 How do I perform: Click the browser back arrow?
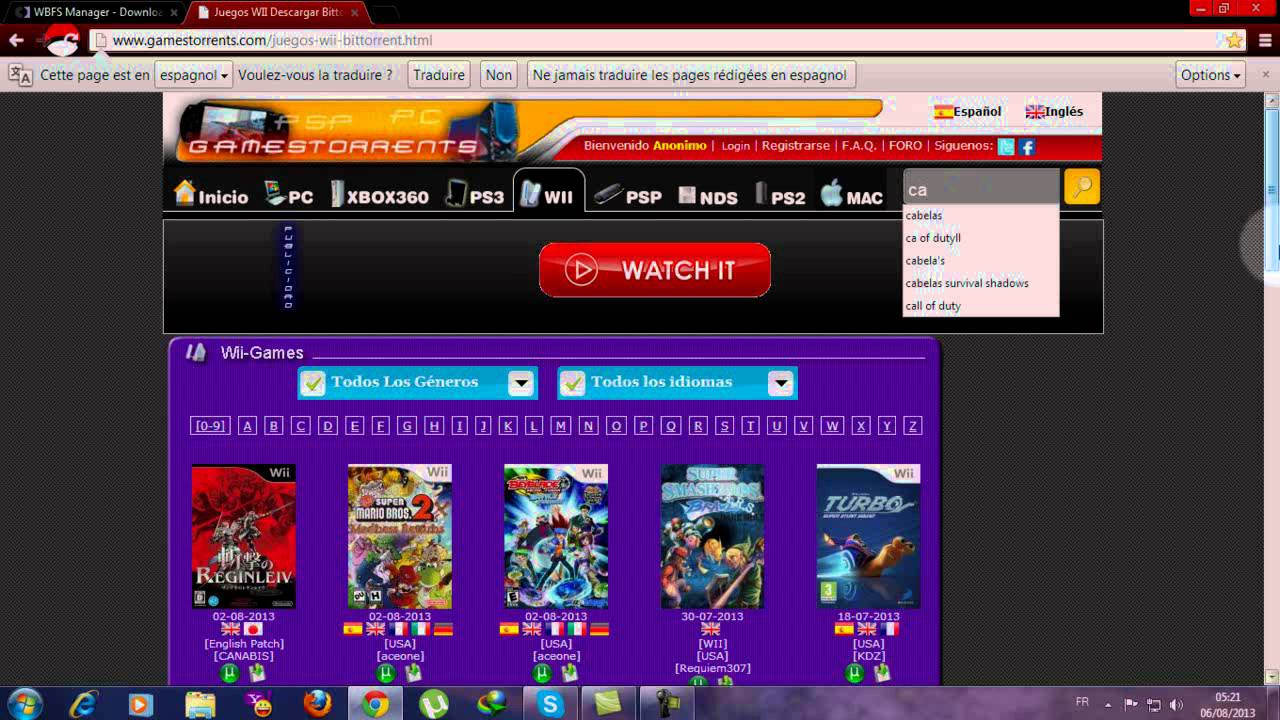(x=16, y=41)
